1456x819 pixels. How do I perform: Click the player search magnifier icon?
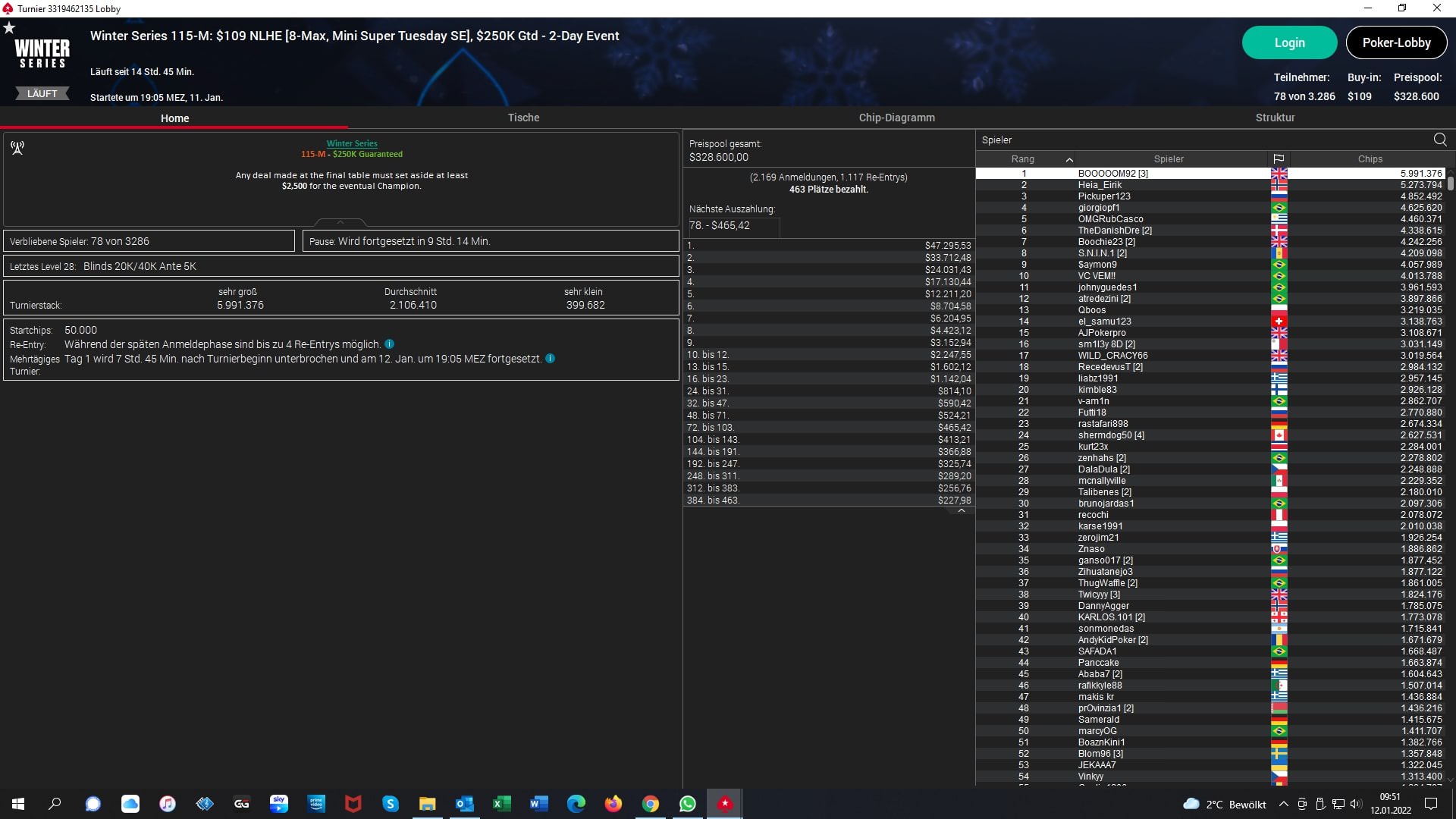pyautogui.click(x=1439, y=140)
